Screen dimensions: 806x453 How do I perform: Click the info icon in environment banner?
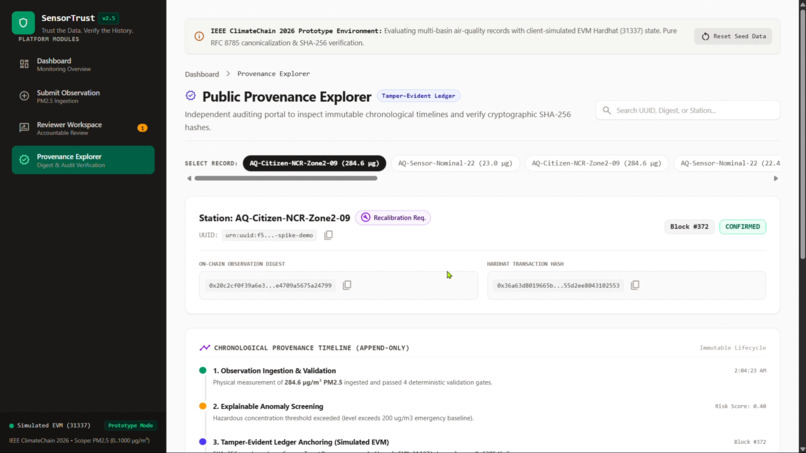coord(199,37)
